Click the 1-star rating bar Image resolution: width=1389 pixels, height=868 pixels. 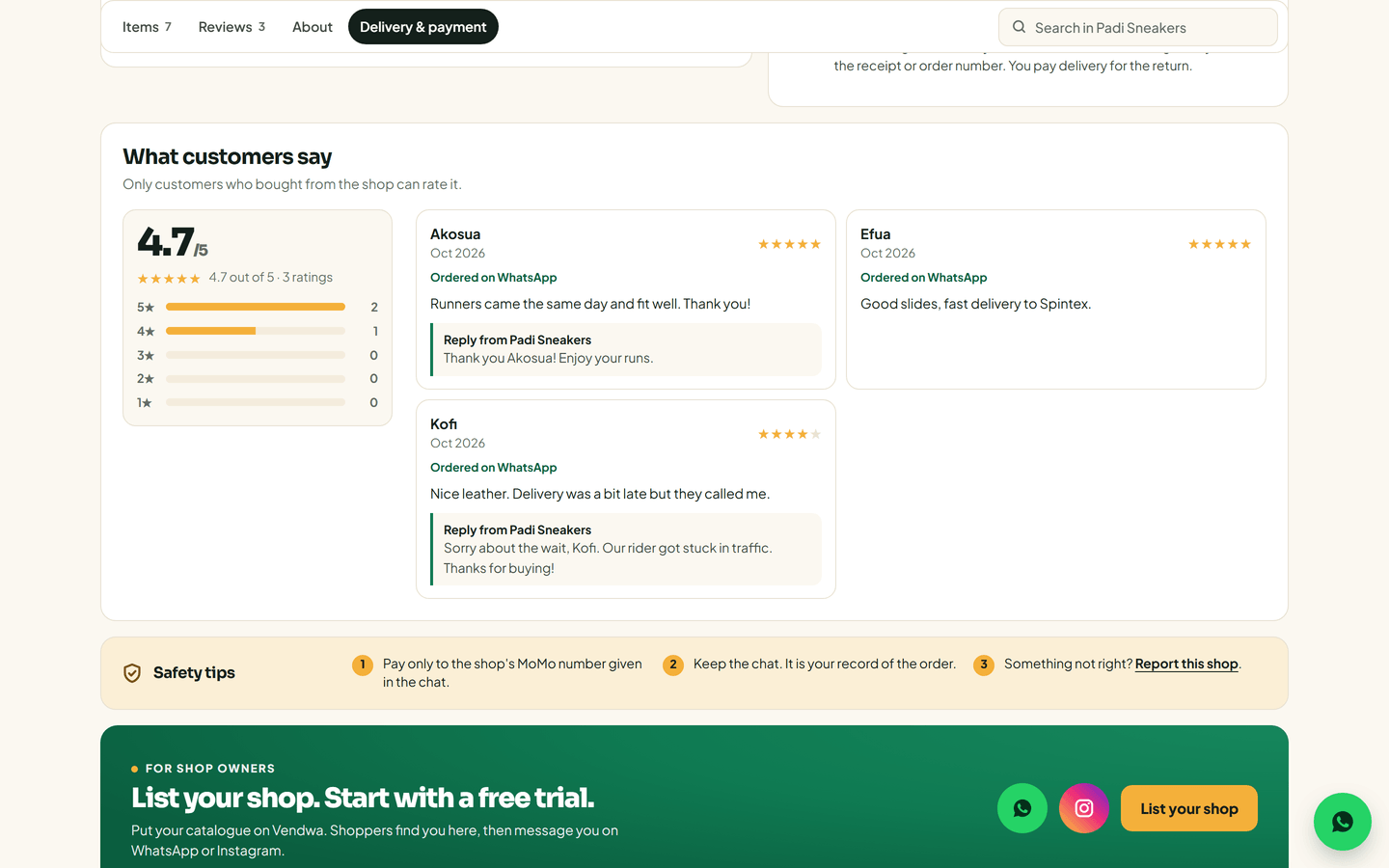[x=256, y=402]
